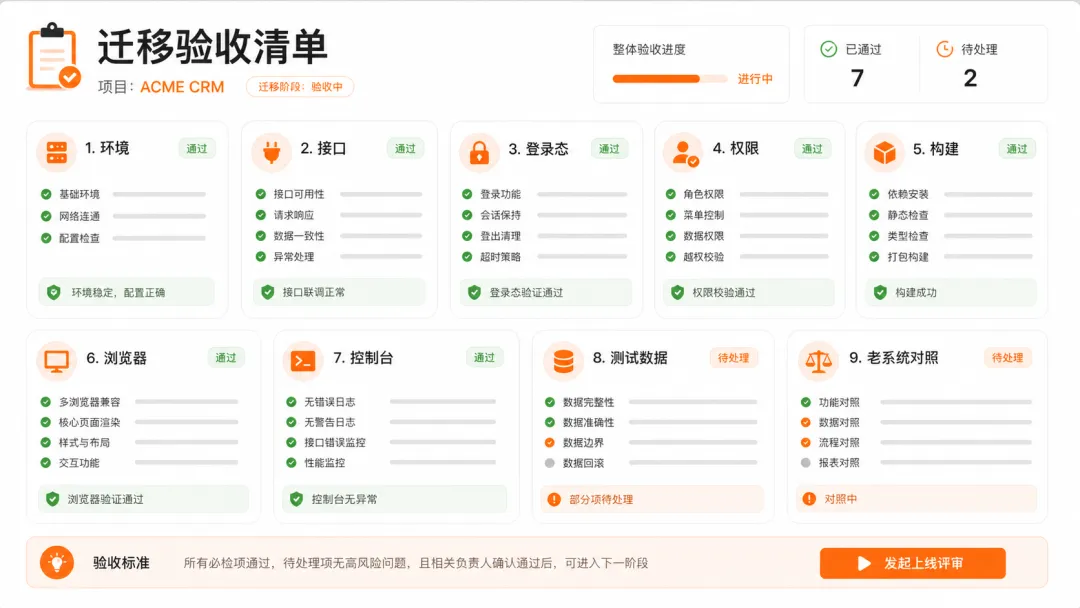Viewport: 1080px width, 608px height.
Task: Click the orange check of 数据边界
Action: tap(550, 443)
